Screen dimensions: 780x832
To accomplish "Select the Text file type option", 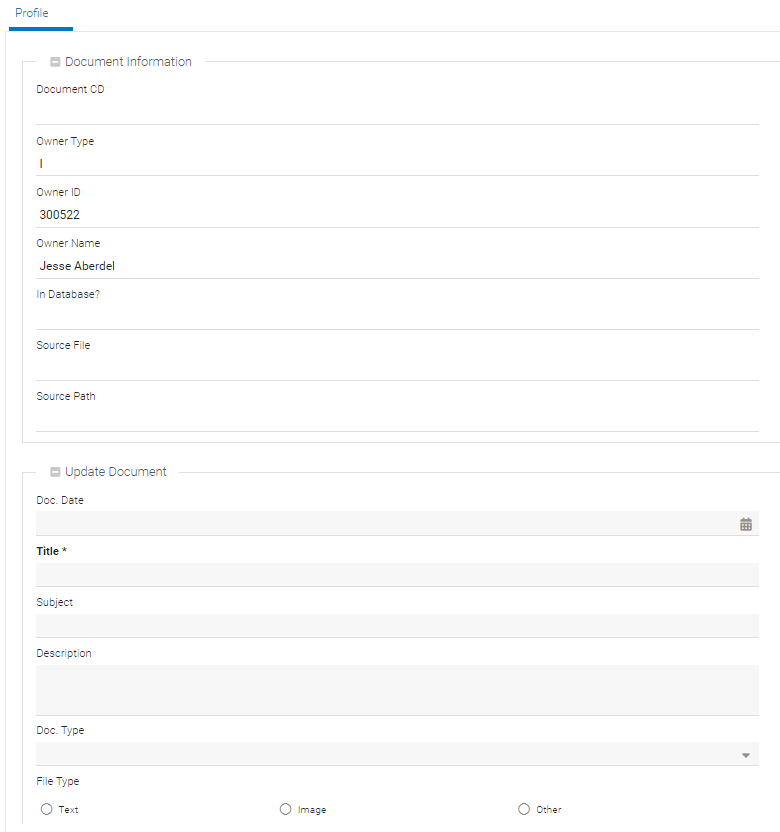I will point(47,809).
